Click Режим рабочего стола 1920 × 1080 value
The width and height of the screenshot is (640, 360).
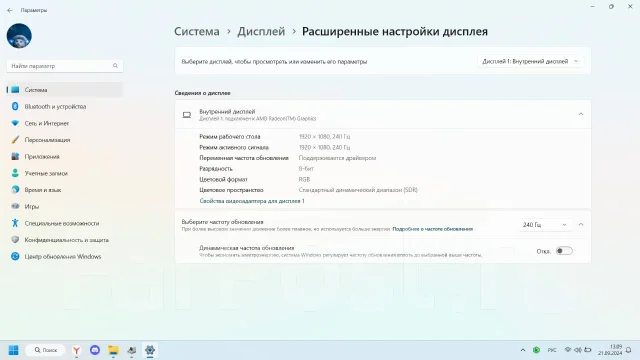coord(324,137)
